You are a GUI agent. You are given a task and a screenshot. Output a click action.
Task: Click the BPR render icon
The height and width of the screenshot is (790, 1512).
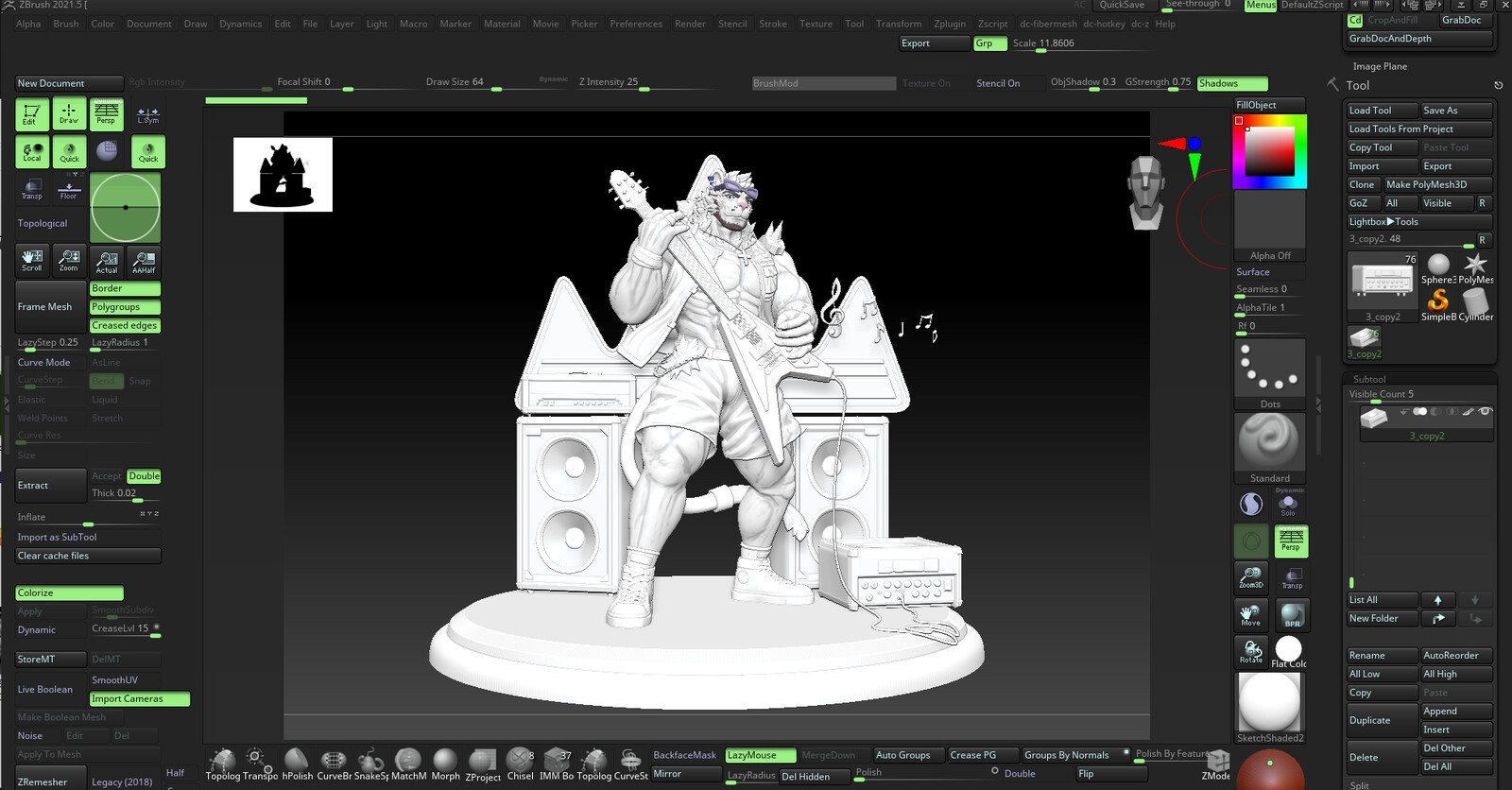(1292, 615)
